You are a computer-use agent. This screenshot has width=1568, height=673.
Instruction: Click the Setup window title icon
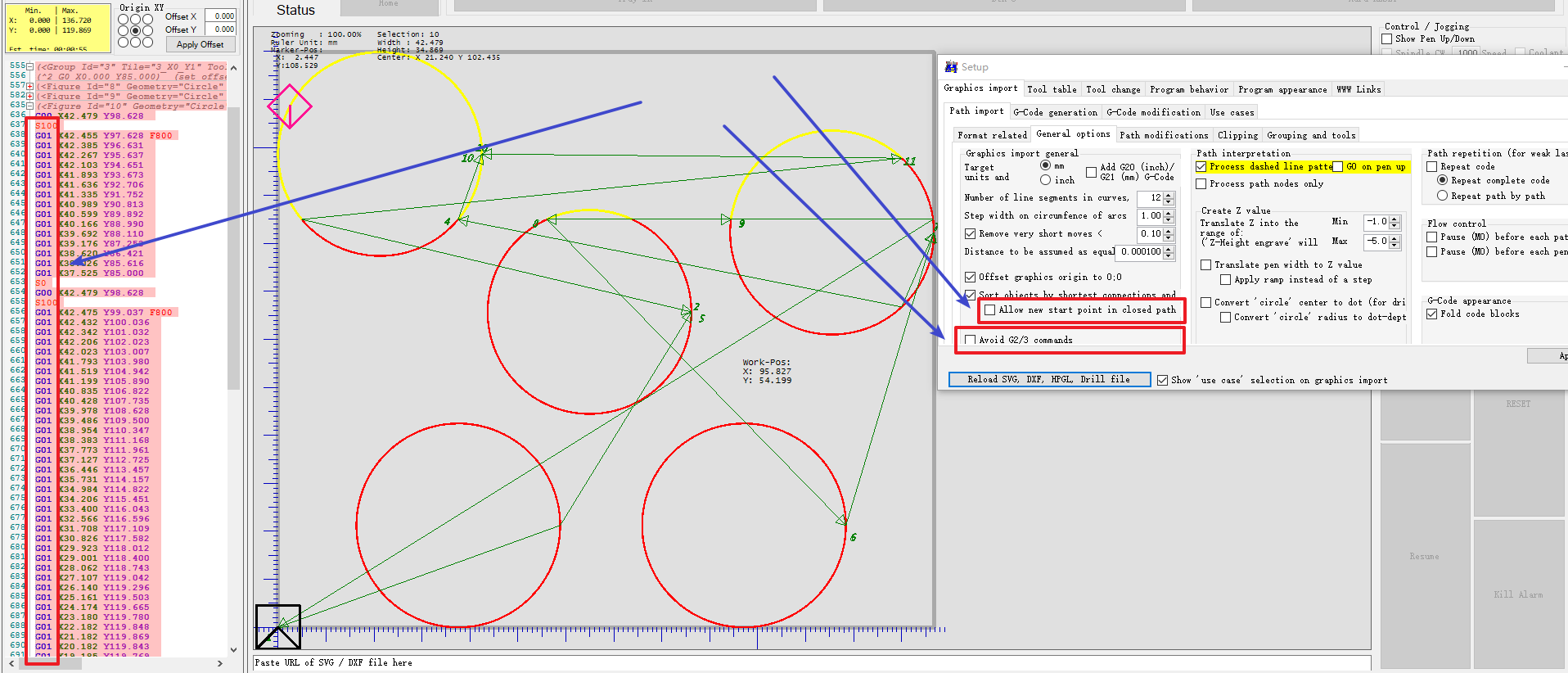(x=951, y=67)
